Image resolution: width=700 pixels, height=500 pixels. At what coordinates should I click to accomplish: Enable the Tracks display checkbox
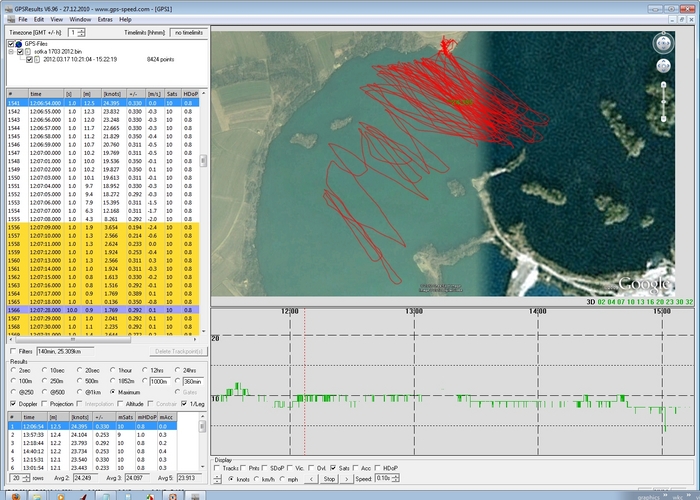coord(217,468)
